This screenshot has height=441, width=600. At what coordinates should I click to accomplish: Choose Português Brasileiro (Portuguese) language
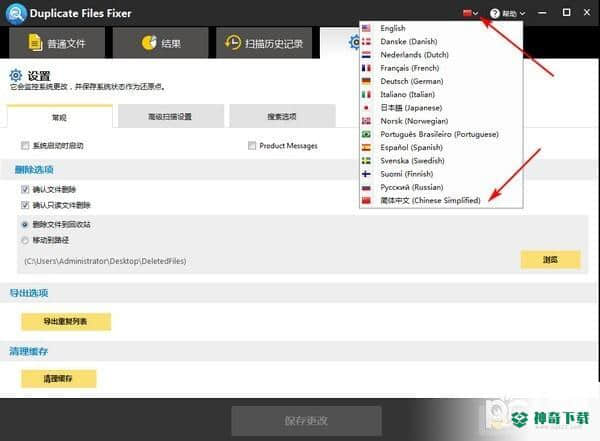441,134
